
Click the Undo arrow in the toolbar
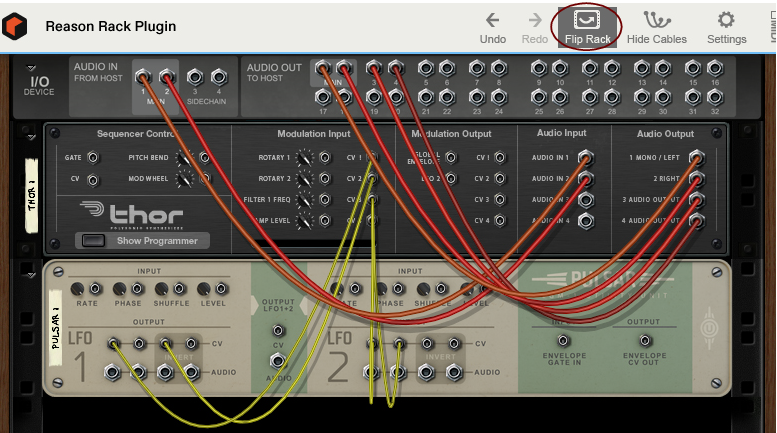tap(493, 20)
